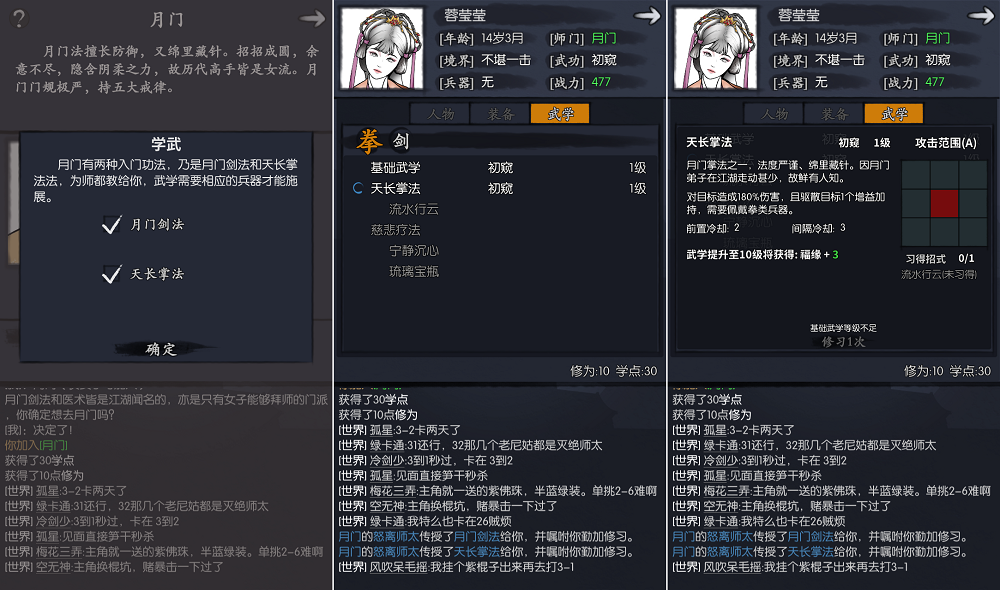1000x590 pixels.
Task: Click the refresh circle beside 天长掌法
Action: tap(358, 188)
